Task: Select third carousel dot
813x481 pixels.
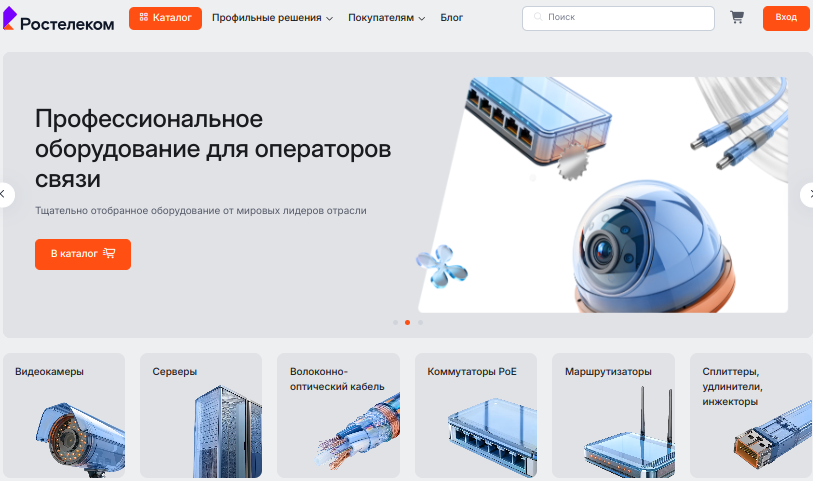Action: tap(420, 322)
